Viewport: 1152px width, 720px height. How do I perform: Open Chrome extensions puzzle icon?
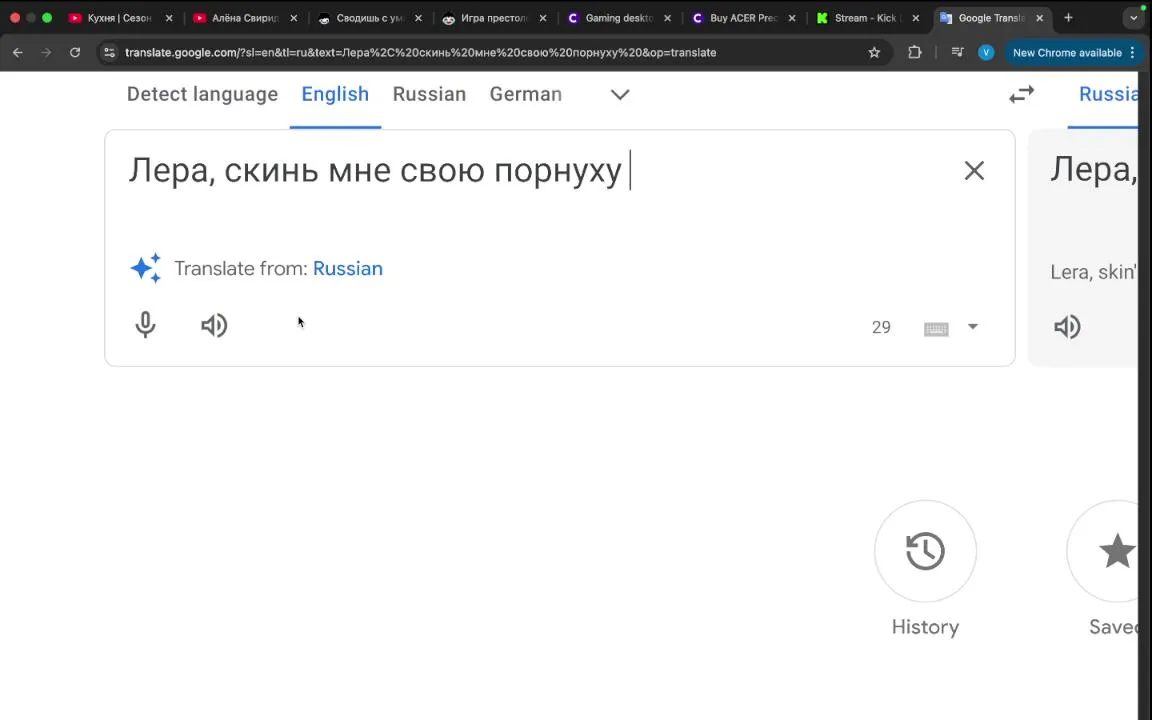pos(914,52)
